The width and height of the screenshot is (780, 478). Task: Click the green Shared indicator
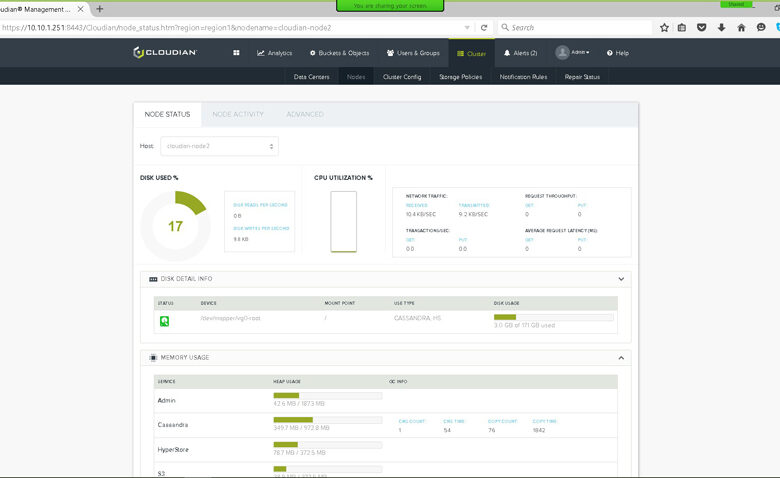point(736,4)
